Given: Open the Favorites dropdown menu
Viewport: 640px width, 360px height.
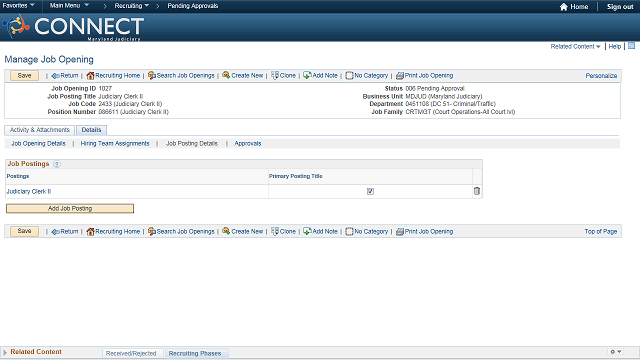Looking at the screenshot, I should (x=18, y=6).
